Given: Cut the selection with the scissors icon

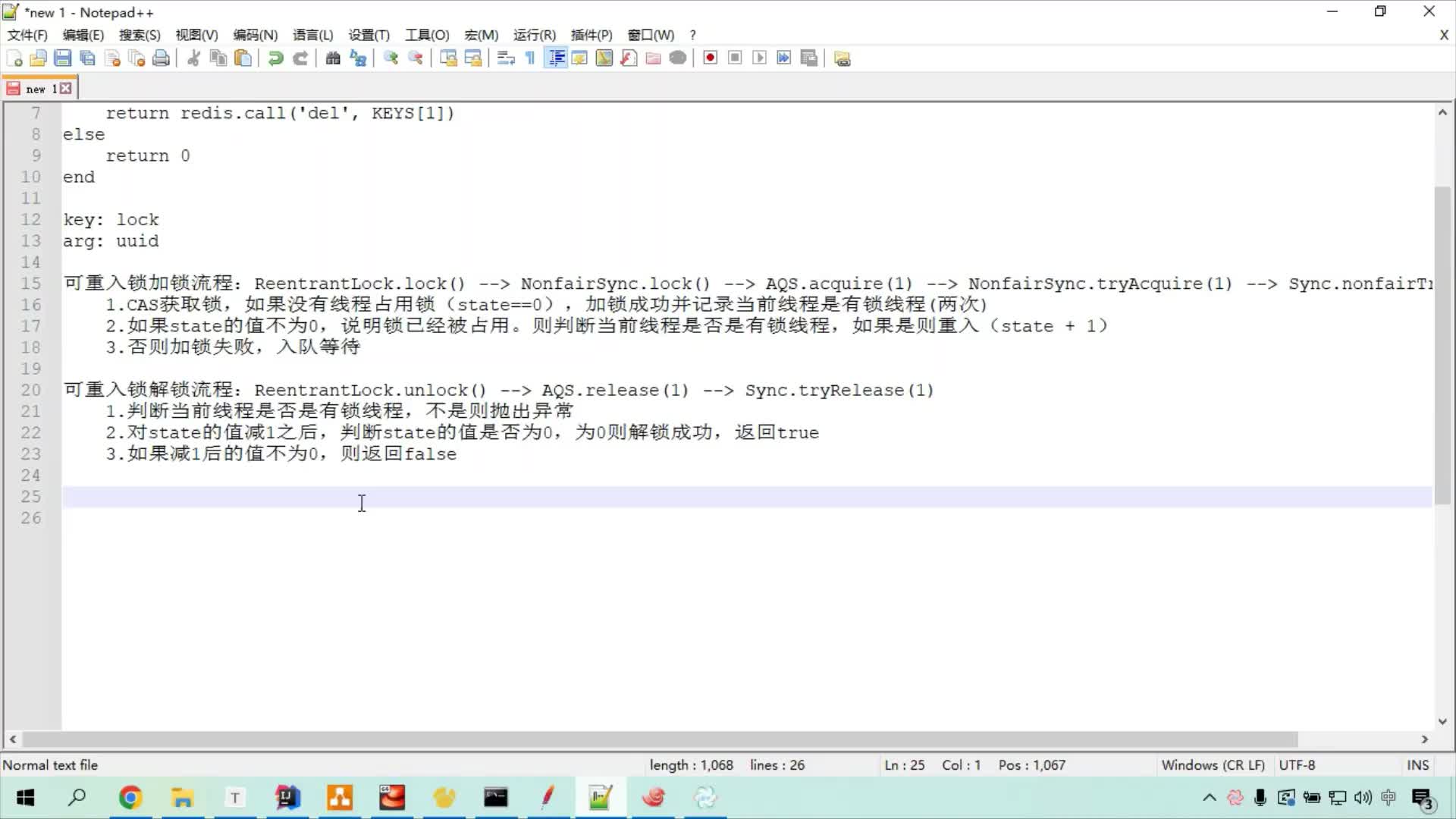Looking at the screenshot, I should (x=193, y=58).
